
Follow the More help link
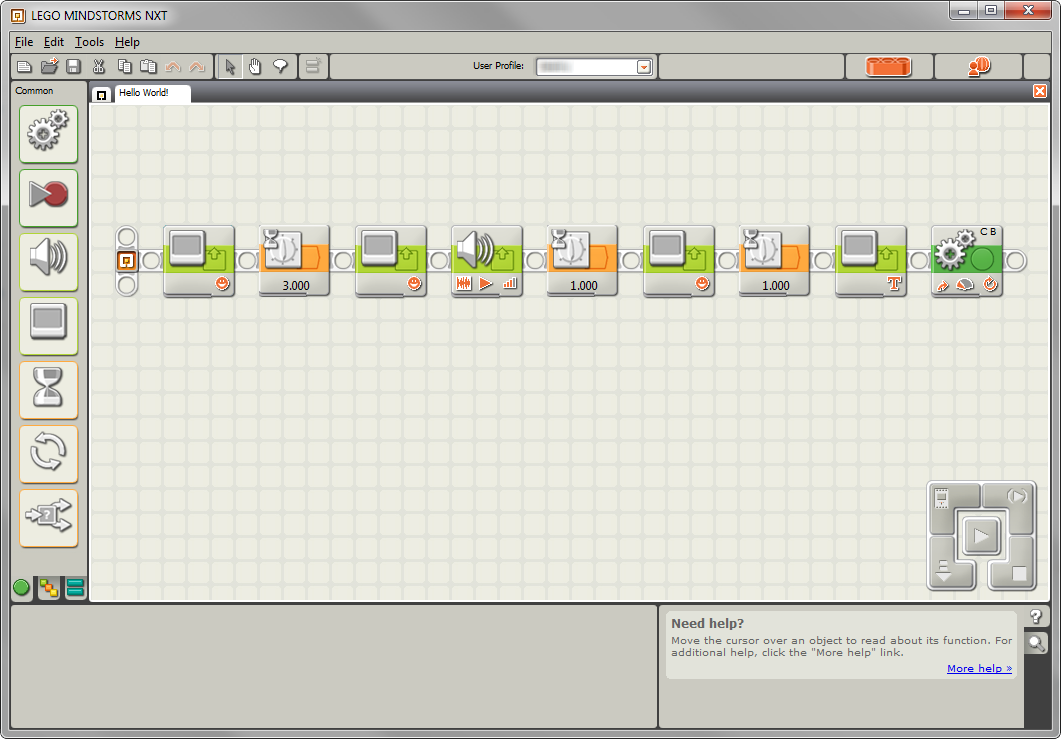979,669
